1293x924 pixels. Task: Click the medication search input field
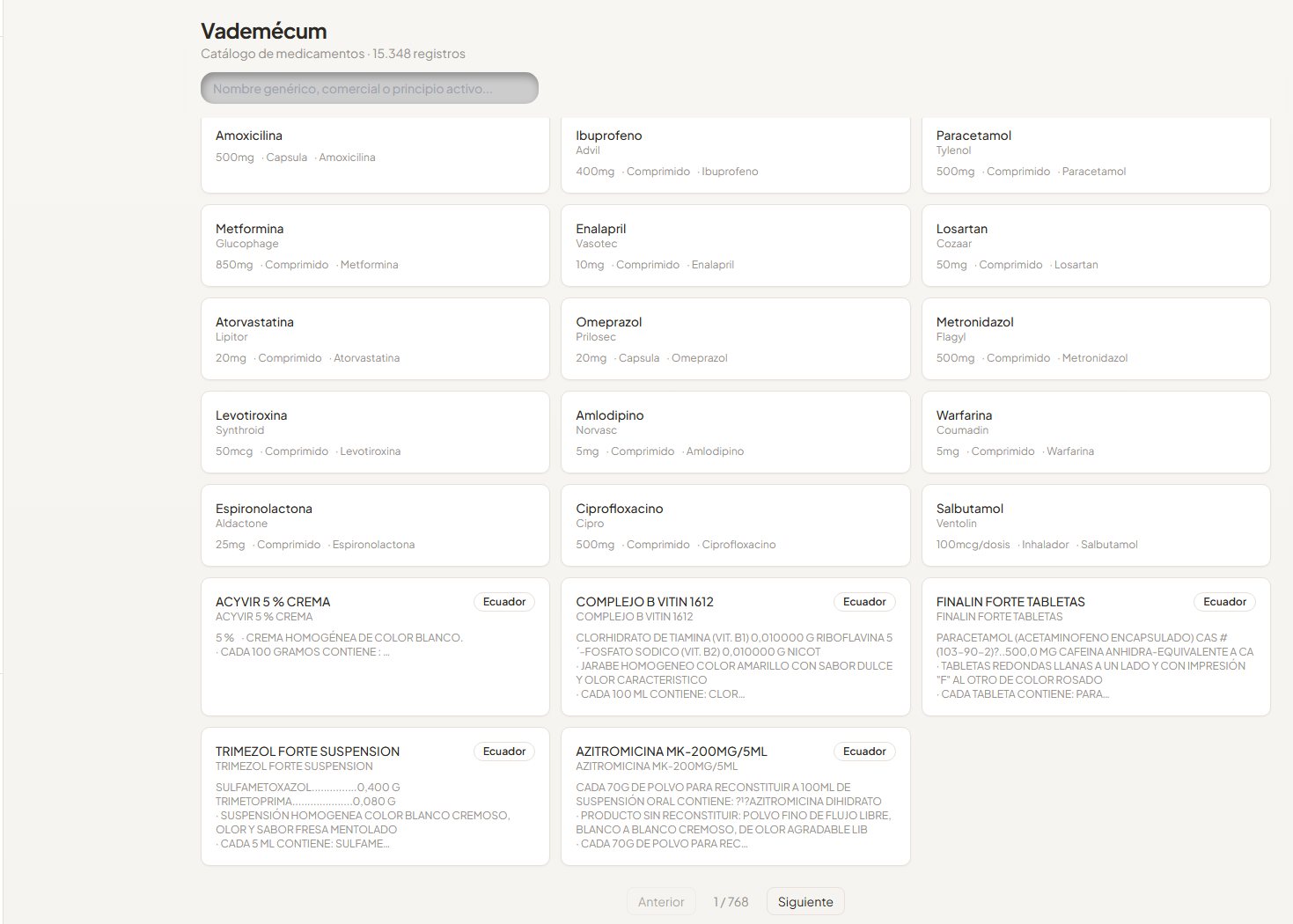[369, 88]
